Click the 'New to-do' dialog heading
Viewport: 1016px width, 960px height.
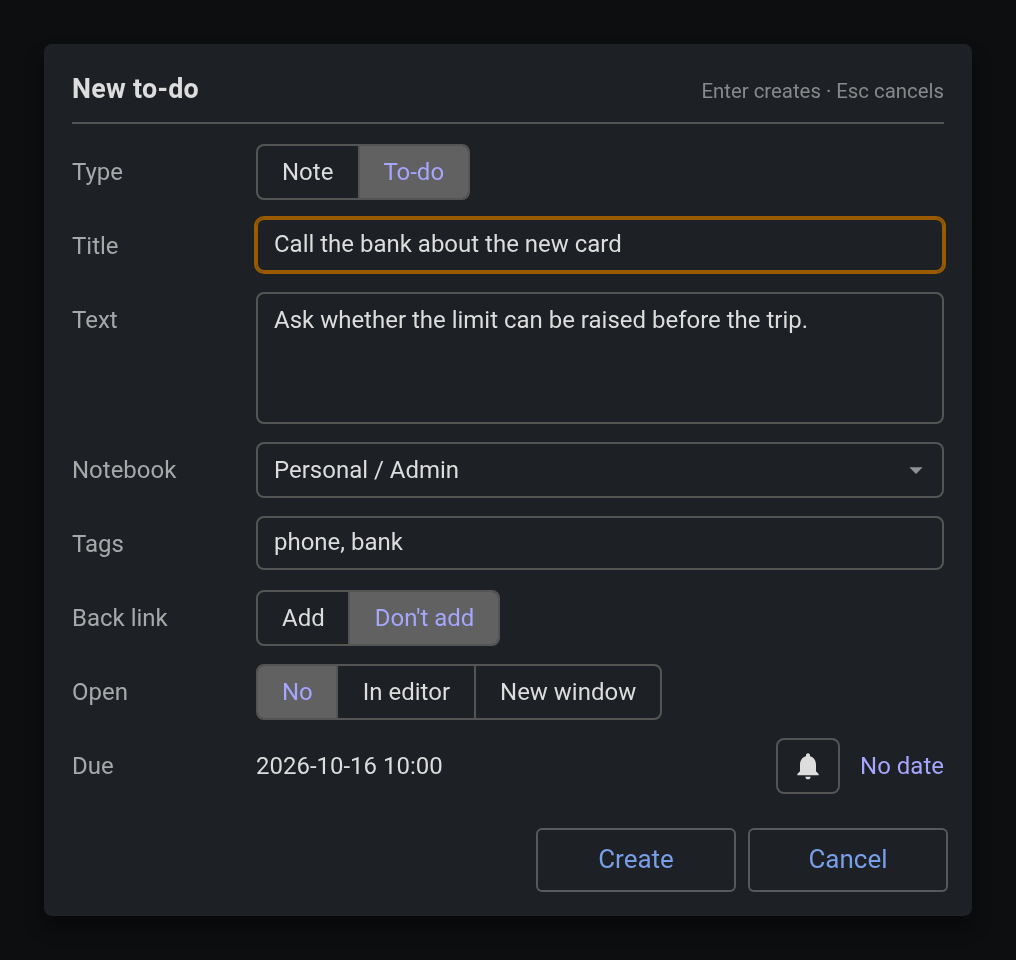[135, 89]
